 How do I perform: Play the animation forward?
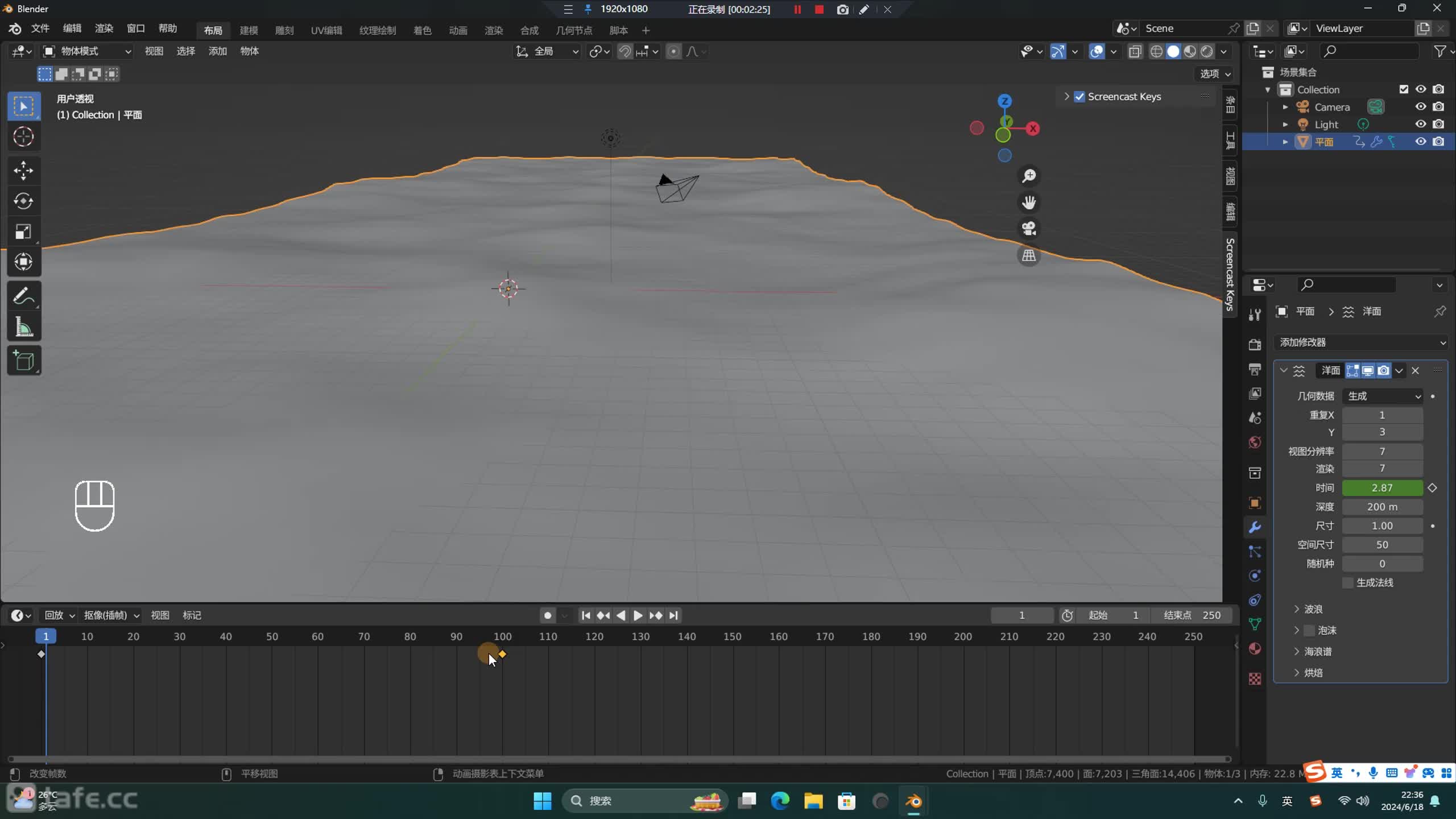pos(638,615)
